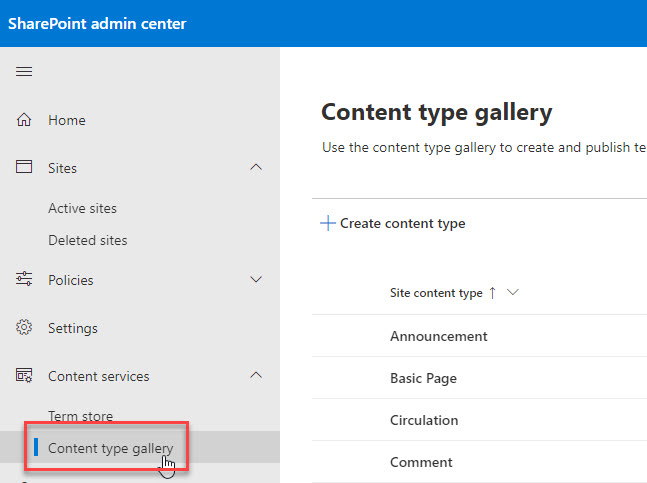The width and height of the screenshot is (647, 483).
Task: Click the SharePoint admin center title
Action: point(97,24)
